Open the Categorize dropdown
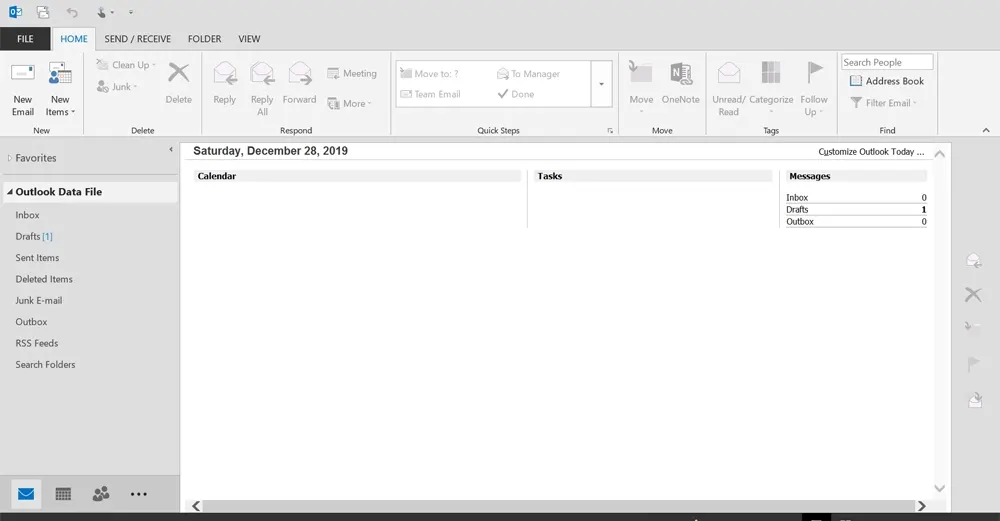Image resolution: width=1000 pixels, height=521 pixels. tap(771, 88)
